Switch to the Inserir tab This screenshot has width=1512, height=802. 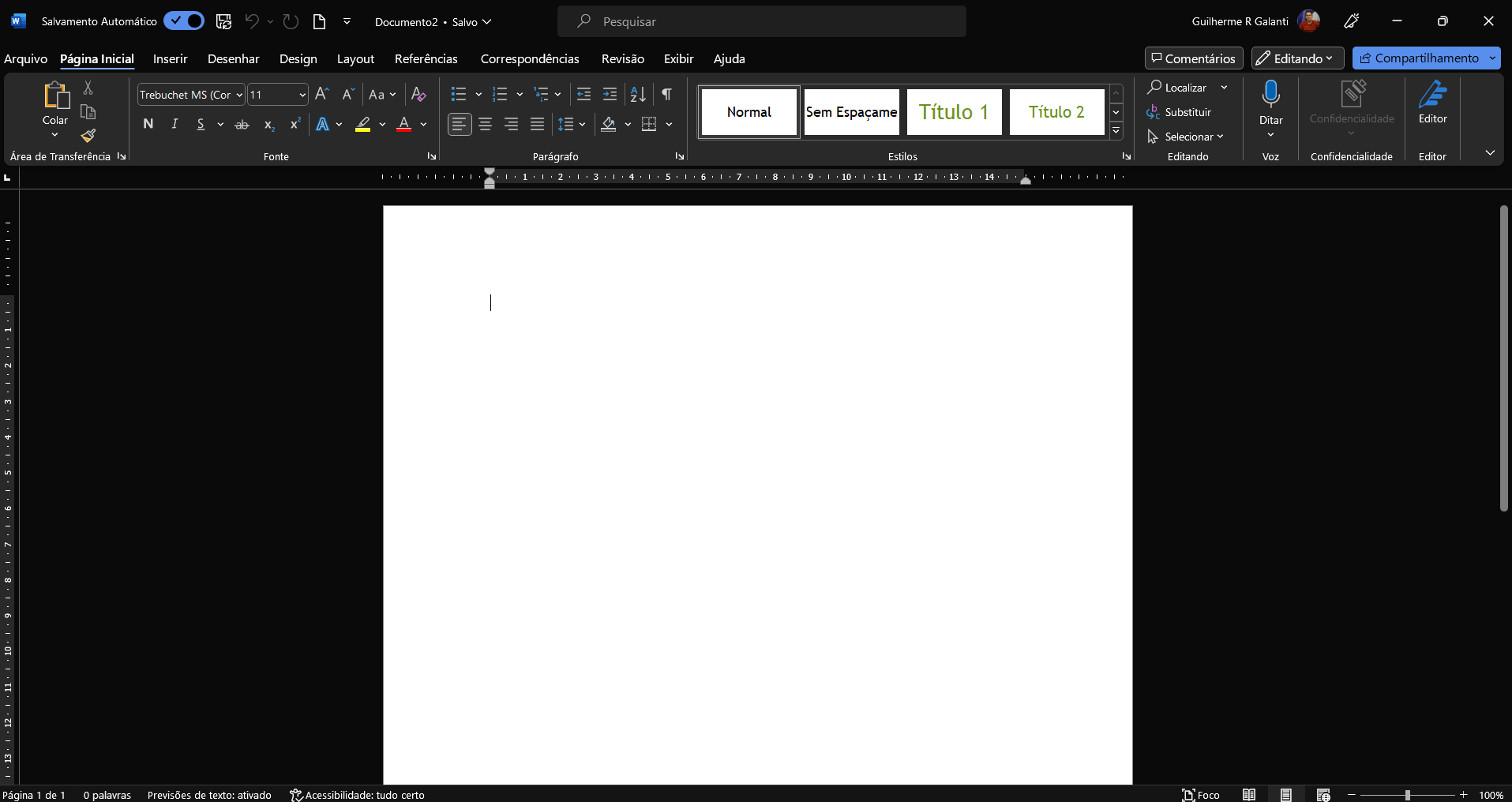click(x=171, y=59)
